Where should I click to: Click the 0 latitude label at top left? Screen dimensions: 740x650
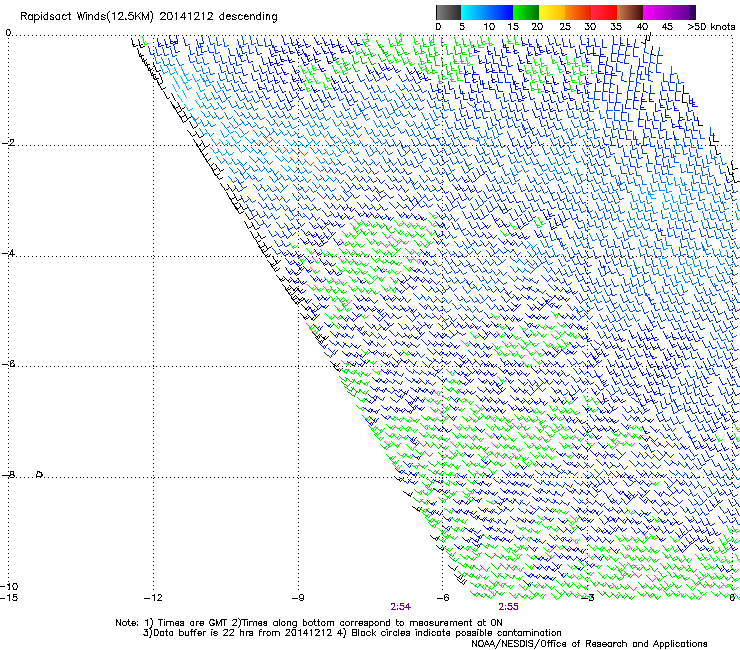8,33
